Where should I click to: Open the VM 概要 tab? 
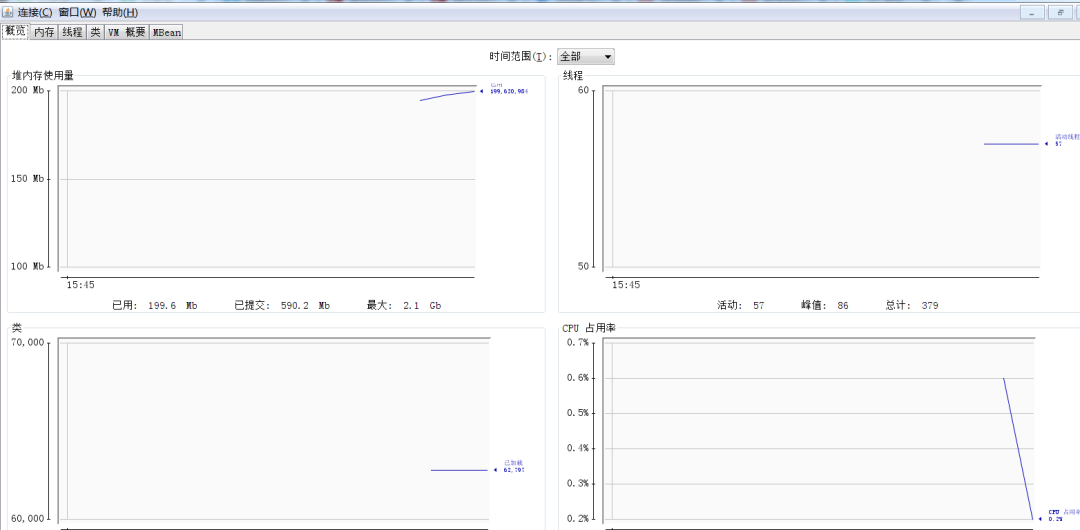click(127, 32)
